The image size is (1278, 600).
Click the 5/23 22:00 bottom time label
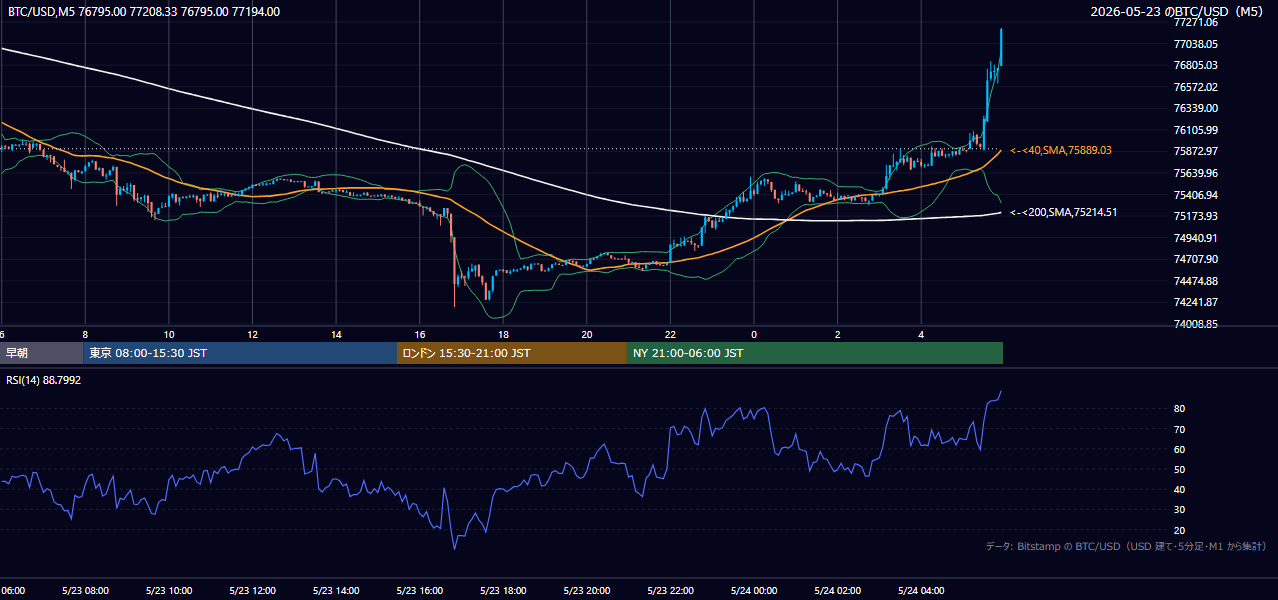[670, 591]
